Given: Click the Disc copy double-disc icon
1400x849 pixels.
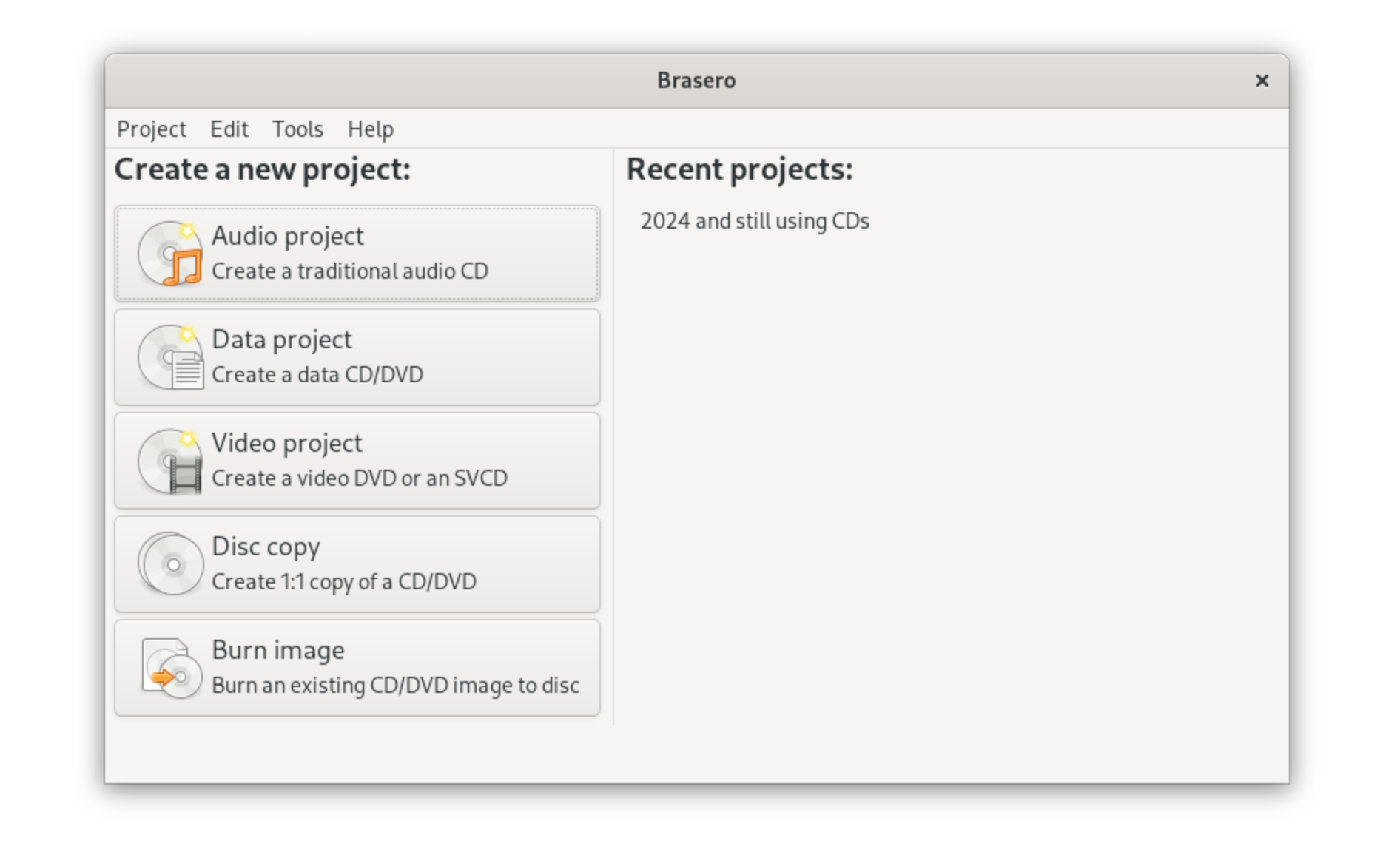Looking at the screenshot, I should click(170, 564).
